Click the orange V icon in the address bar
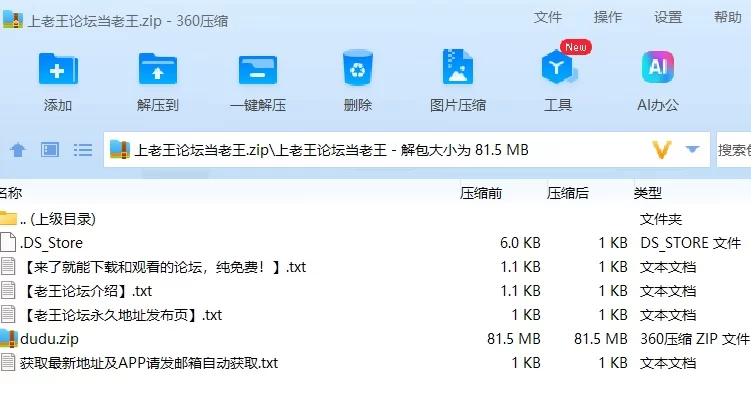Image resolution: width=751 pixels, height=420 pixels. click(x=661, y=150)
